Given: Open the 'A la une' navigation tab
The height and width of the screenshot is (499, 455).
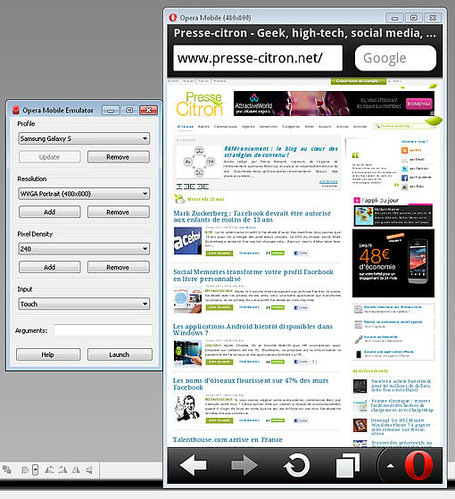Looking at the screenshot, I should (x=185, y=127).
